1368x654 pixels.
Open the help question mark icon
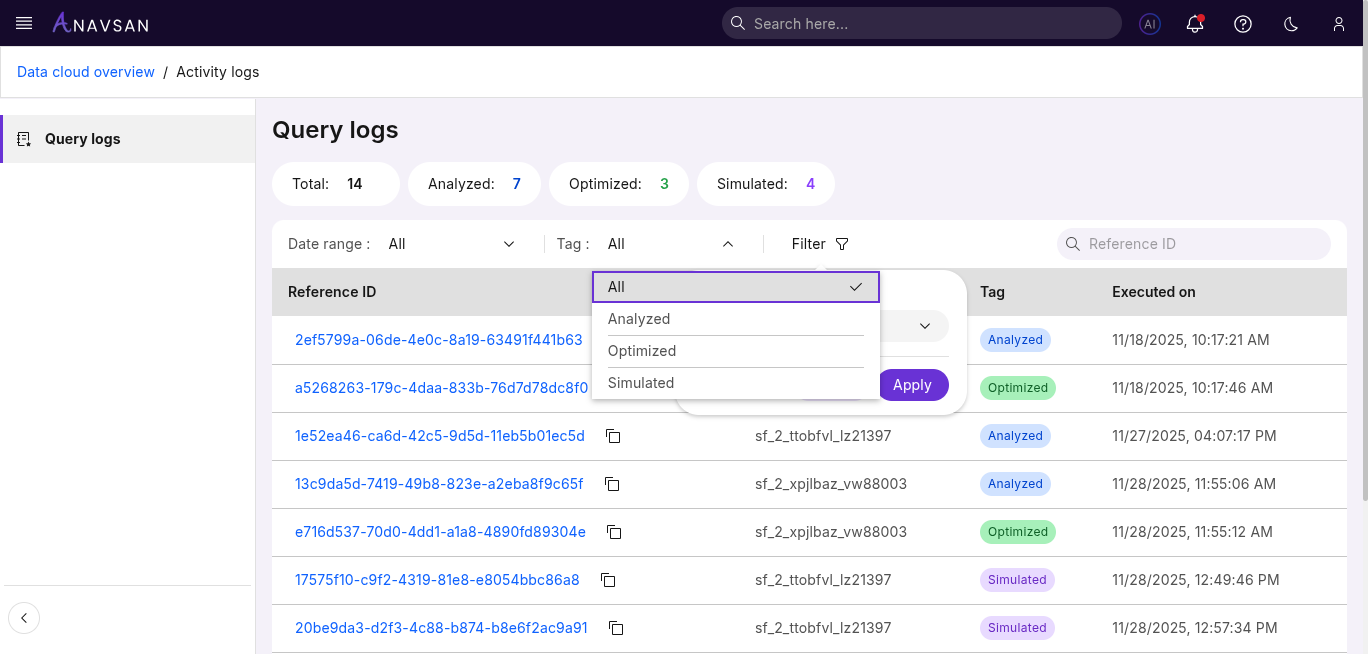(1243, 24)
